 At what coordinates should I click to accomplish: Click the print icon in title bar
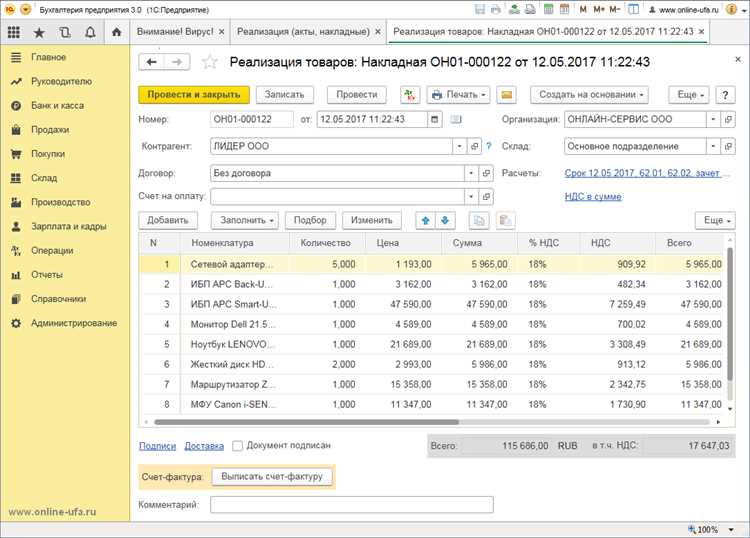pos(496,9)
